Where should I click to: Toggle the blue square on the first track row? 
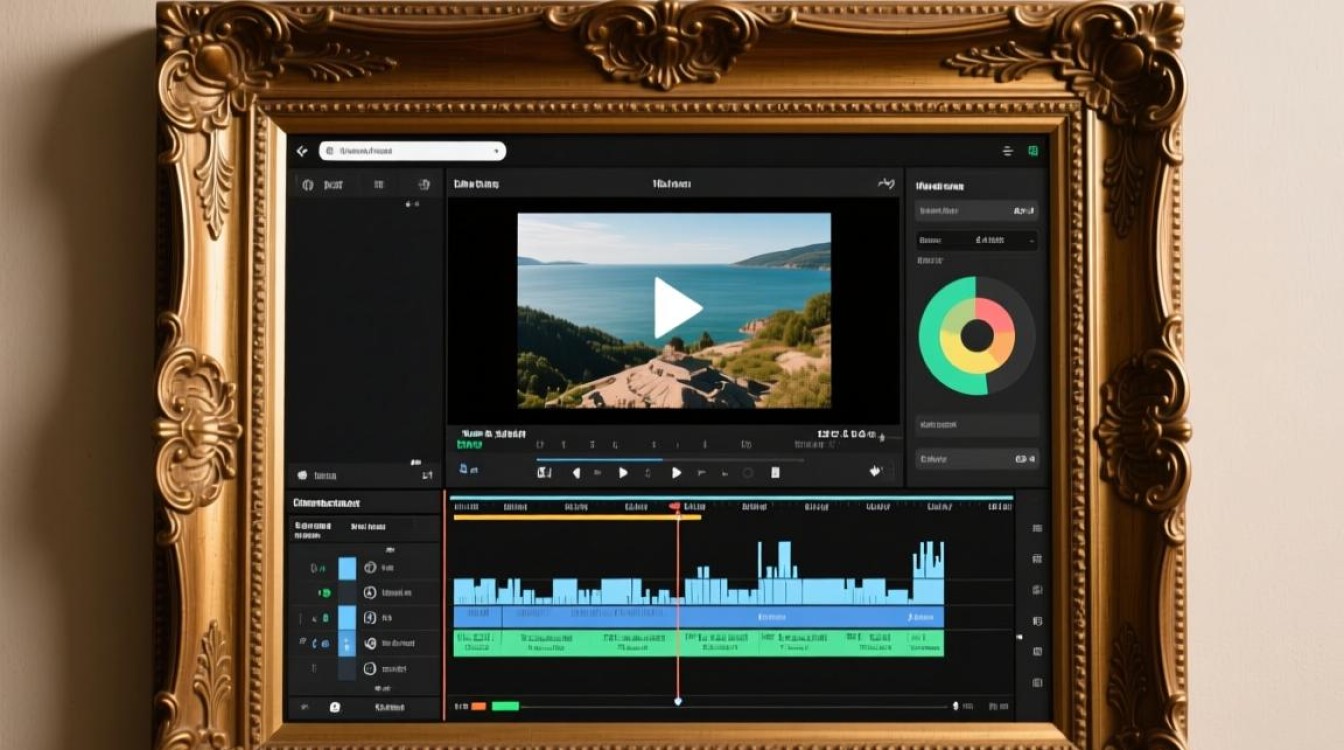pyautogui.click(x=347, y=568)
